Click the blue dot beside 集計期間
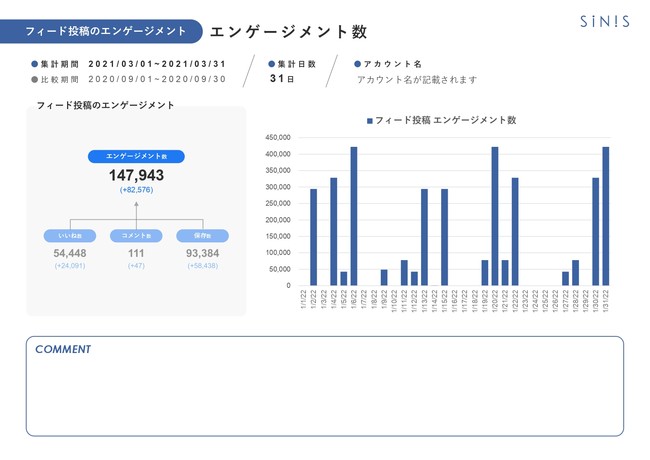Screen dimensions: 650x460 (34, 63)
